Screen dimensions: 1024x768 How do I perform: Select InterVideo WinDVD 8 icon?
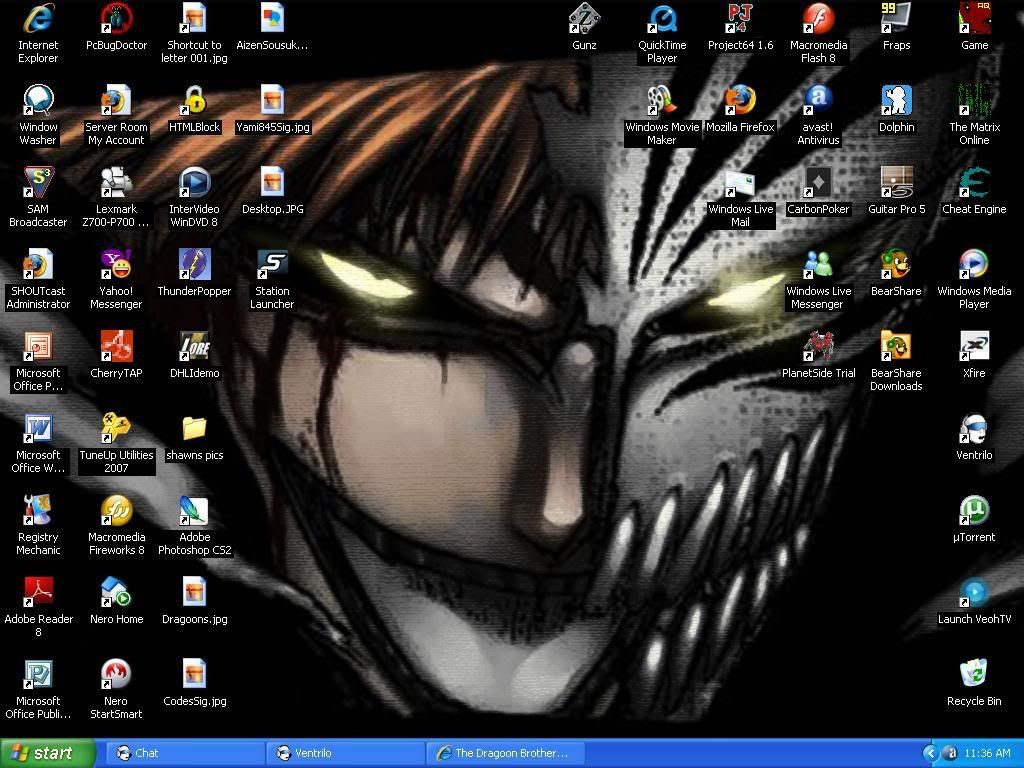coord(194,182)
